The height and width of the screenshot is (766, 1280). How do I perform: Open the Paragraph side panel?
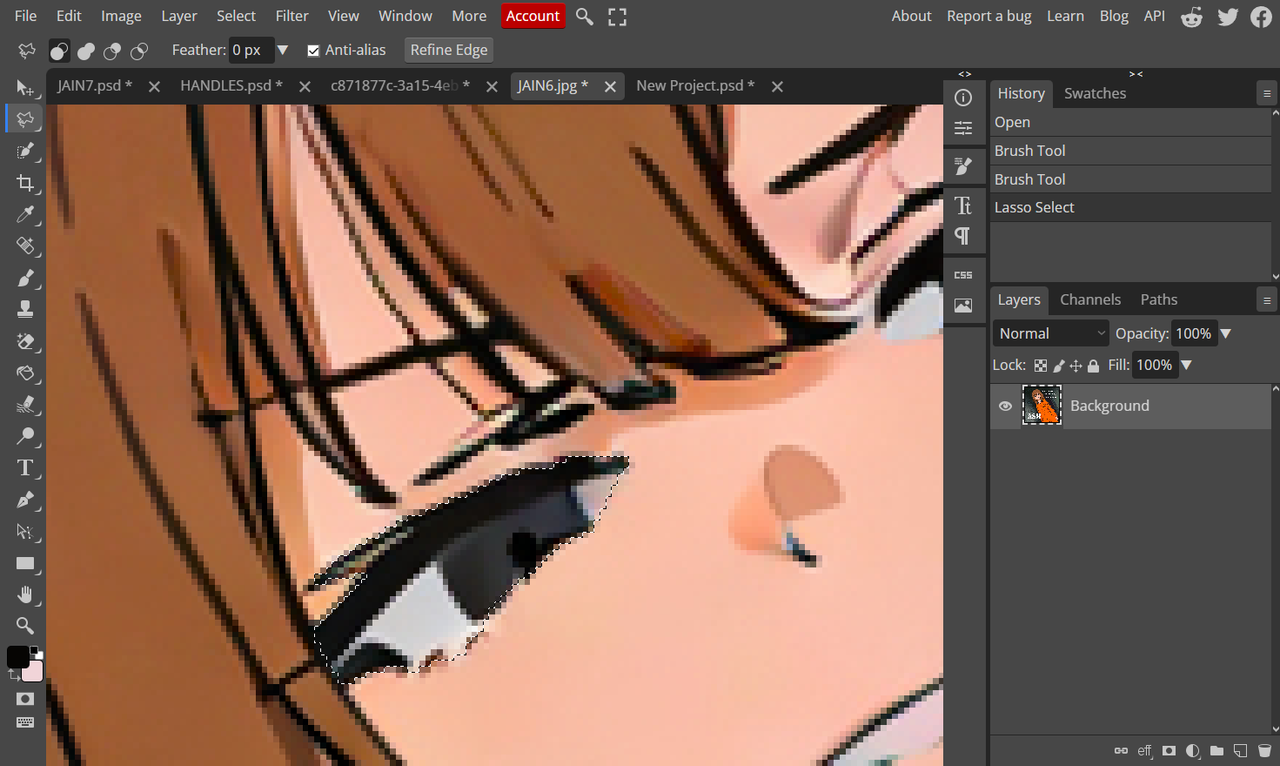(963, 236)
